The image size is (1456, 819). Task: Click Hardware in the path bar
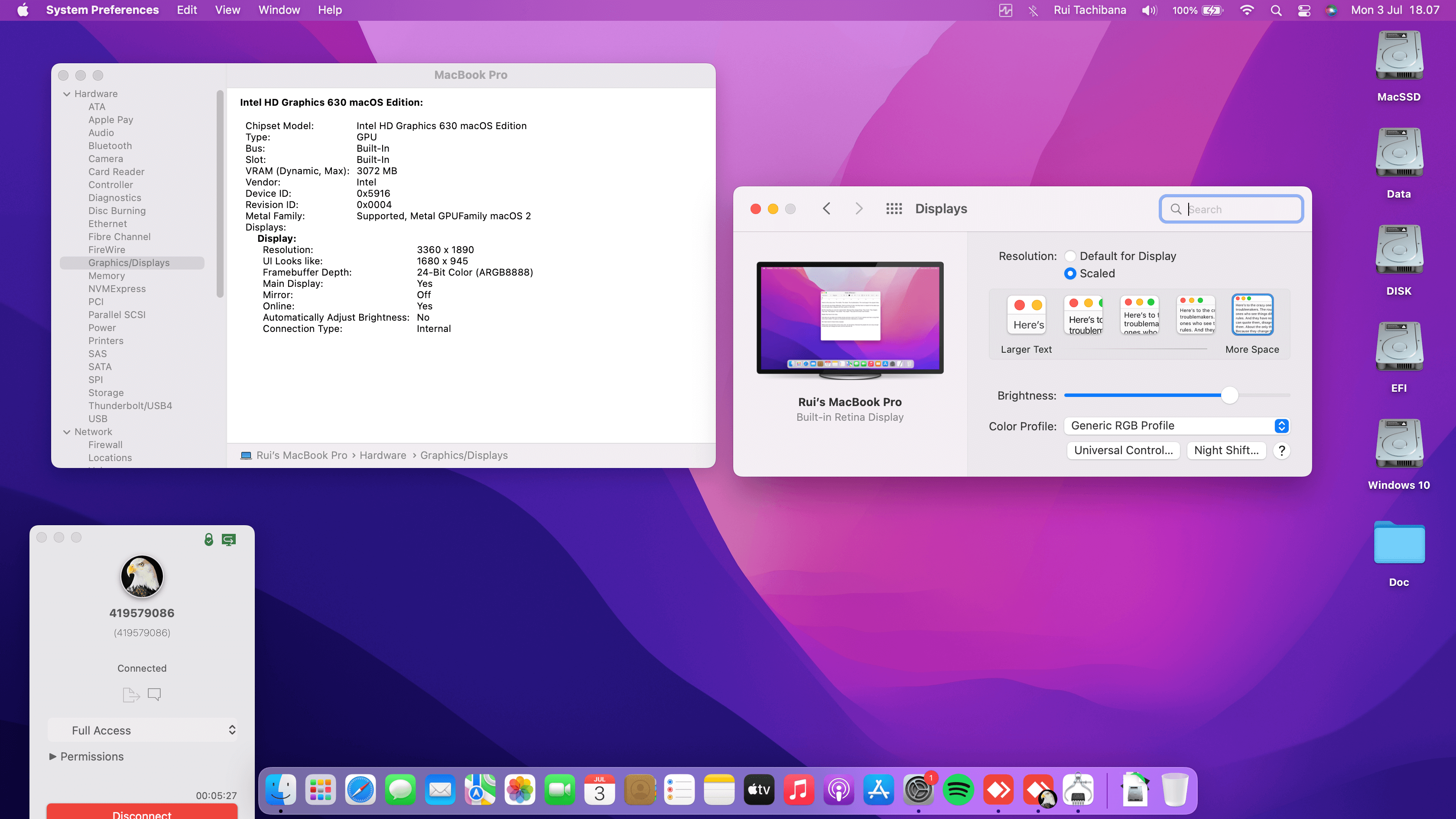[383, 455]
